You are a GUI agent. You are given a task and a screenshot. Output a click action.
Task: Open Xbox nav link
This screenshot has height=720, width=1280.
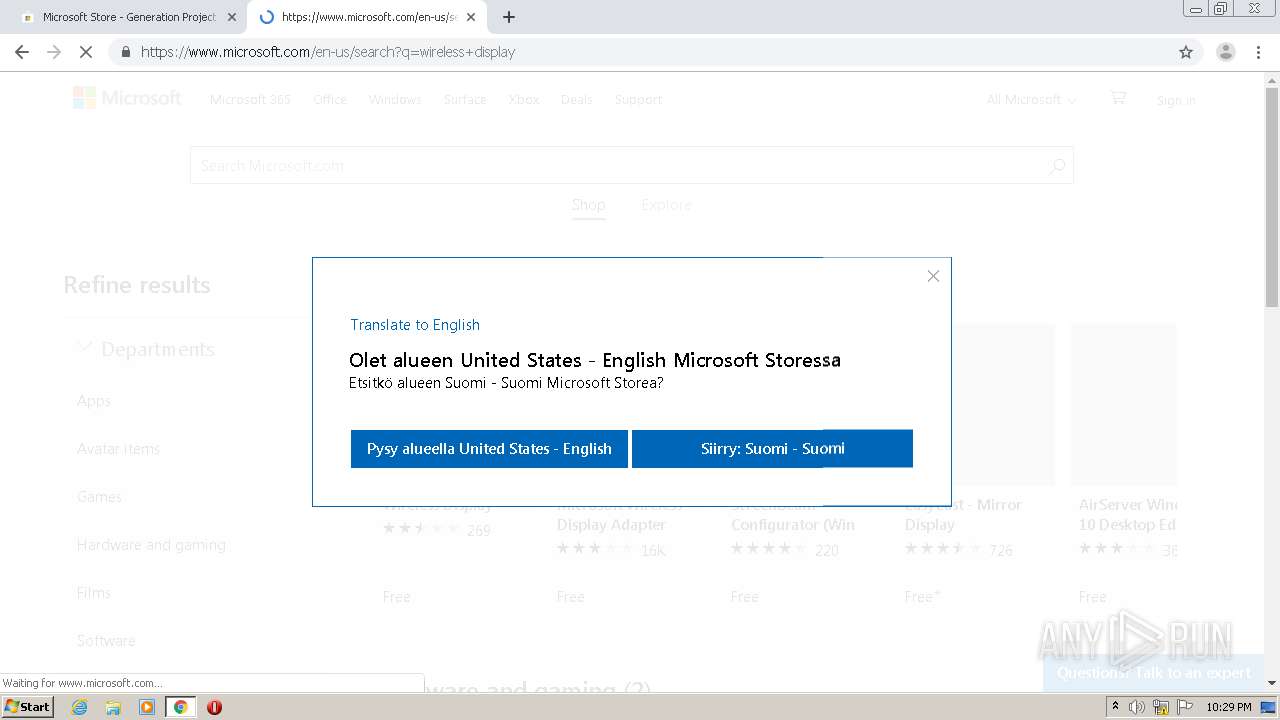[524, 99]
